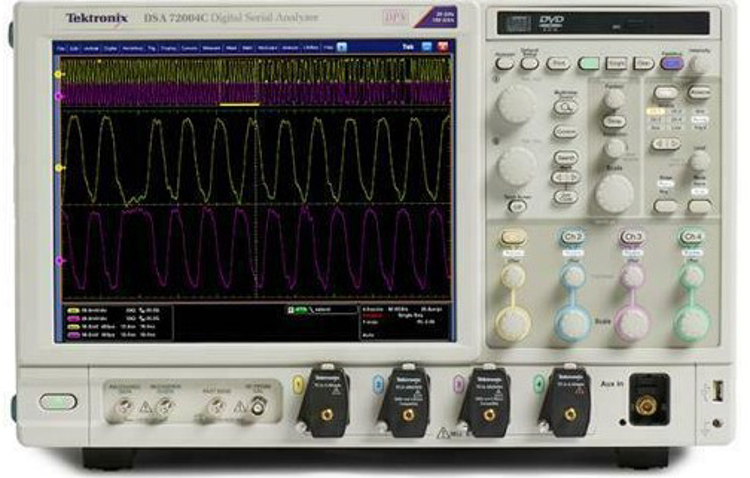Toggle the Ch4 channel button
This screenshot has width=750, height=478.
pos(690,237)
